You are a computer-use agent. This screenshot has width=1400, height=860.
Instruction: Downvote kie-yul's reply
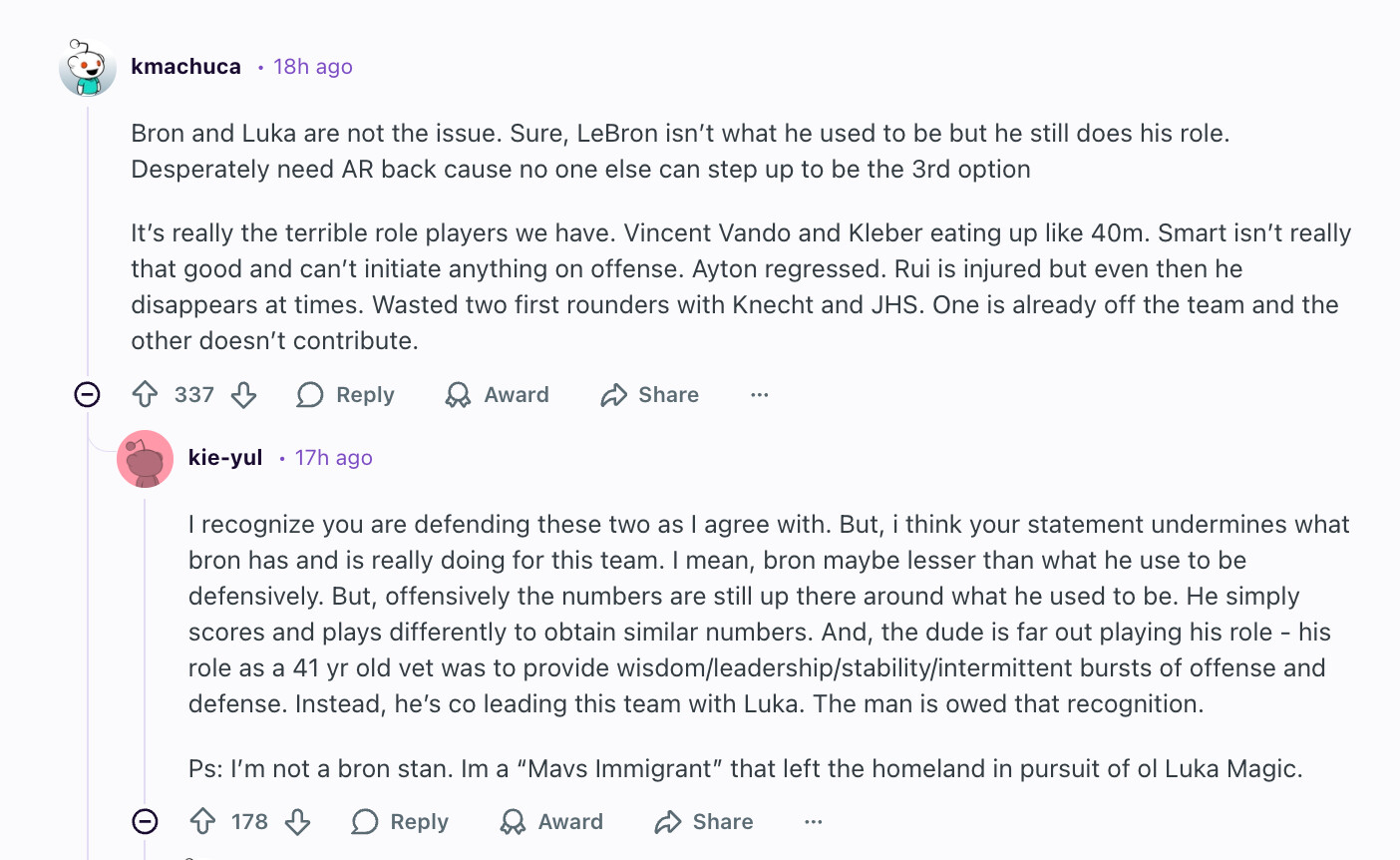298,822
